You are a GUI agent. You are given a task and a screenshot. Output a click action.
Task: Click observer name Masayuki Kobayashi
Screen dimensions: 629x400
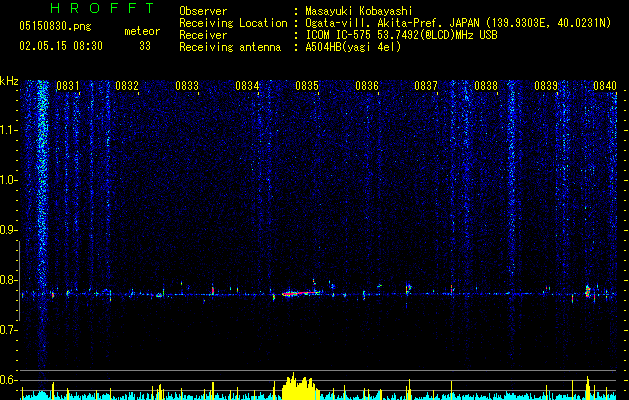pos(359,11)
